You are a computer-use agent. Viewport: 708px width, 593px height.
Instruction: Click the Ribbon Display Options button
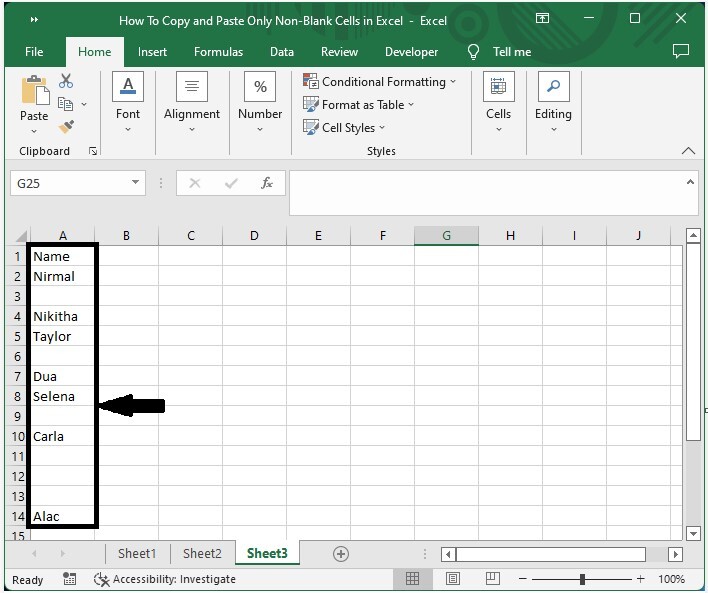[x=543, y=19]
